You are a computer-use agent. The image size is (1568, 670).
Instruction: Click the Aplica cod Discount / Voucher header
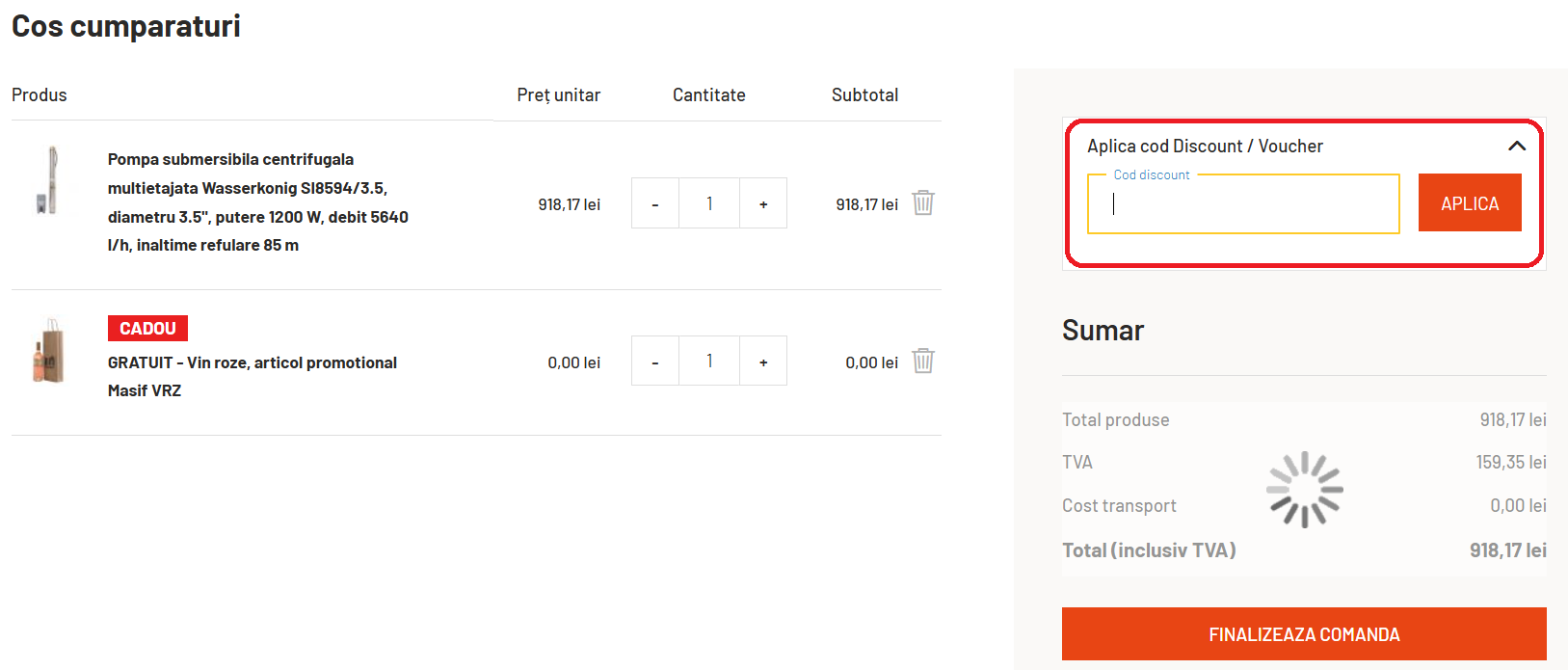click(1205, 147)
